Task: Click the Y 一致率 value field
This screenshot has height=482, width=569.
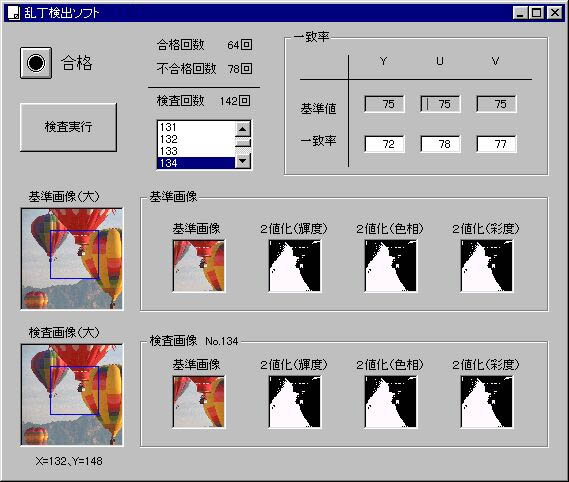Action: tap(384, 144)
